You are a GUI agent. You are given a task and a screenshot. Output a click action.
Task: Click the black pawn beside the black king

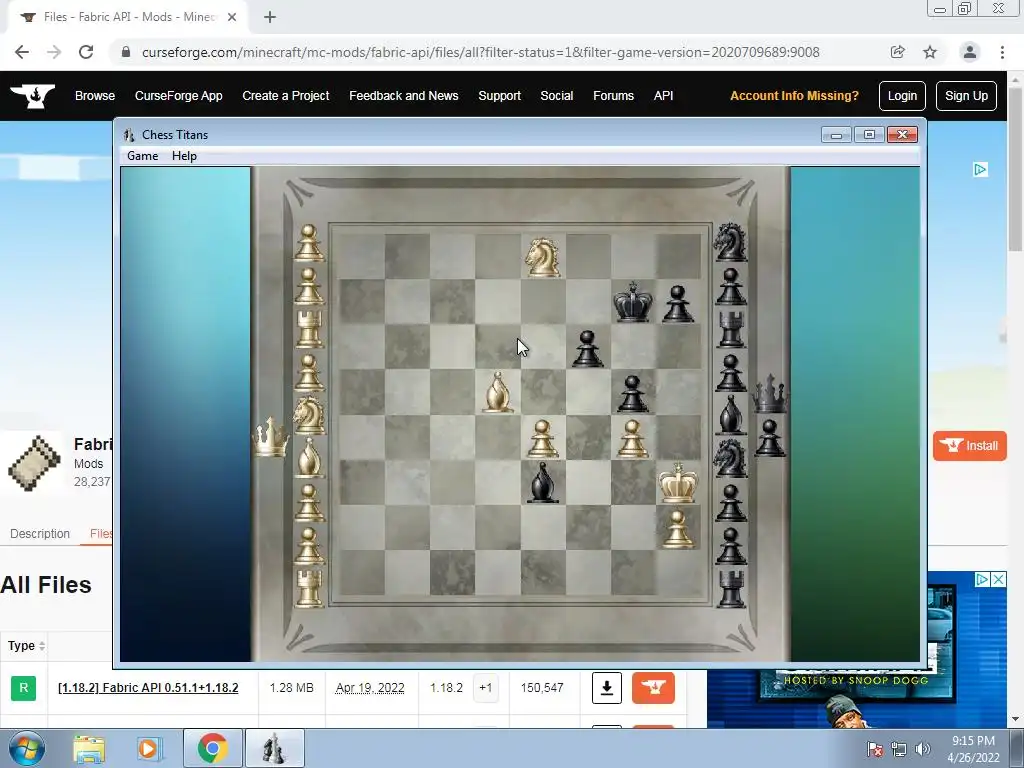[x=678, y=304]
